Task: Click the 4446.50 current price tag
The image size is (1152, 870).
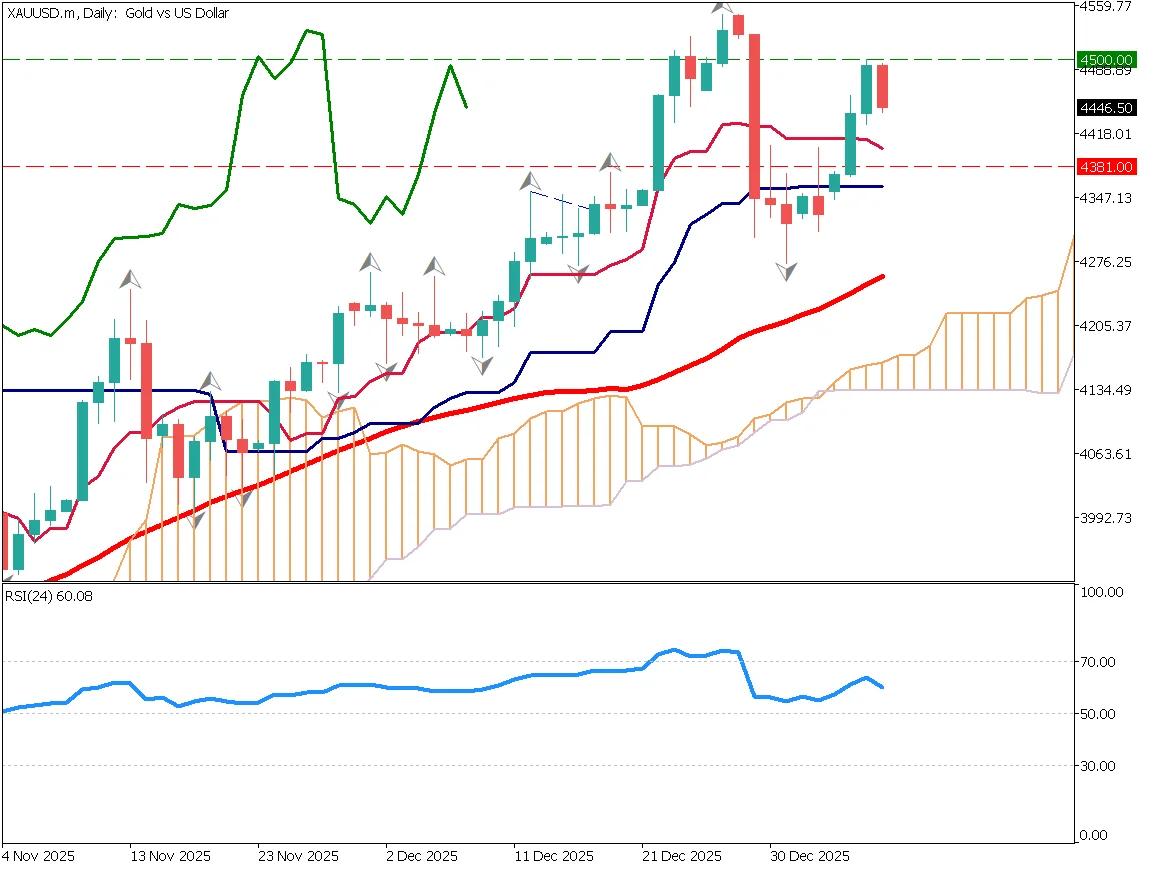Action: pyautogui.click(x=1106, y=108)
